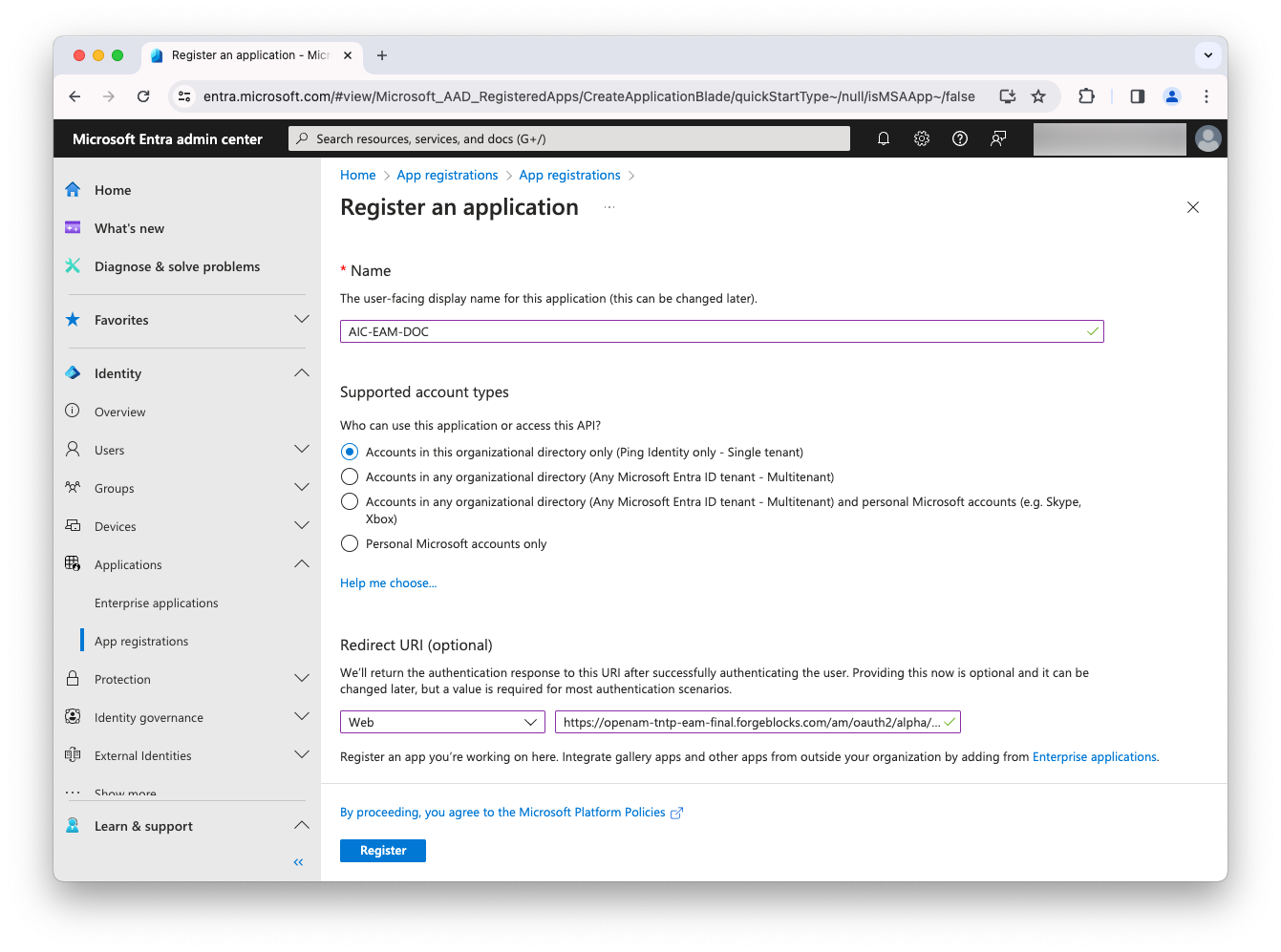This screenshot has width=1281, height=952.
Task: Collapse the sidebar with the double-chevron icon
Action: pyautogui.click(x=297, y=861)
